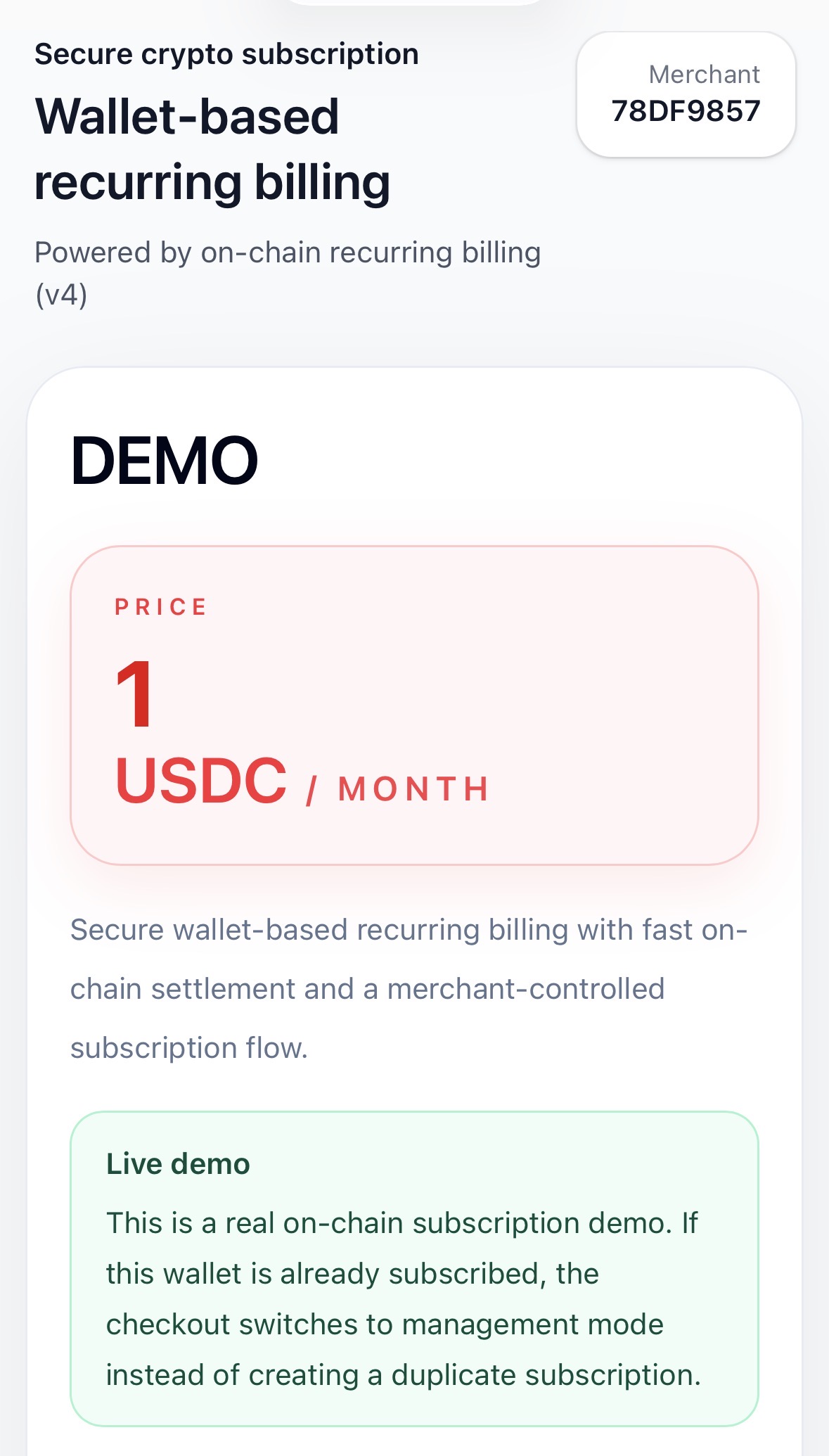The image size is (829, 1456).
Task: Tap "instead of creating a duplicate subscription" line
Action: pos(404,1375)
